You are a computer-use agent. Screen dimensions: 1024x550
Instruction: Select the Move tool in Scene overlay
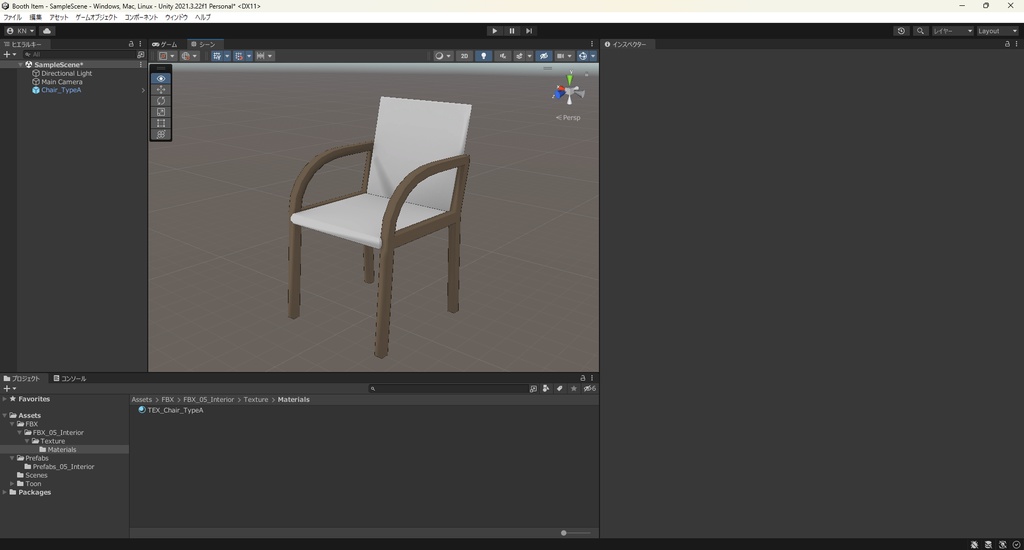tap(161, 89)
